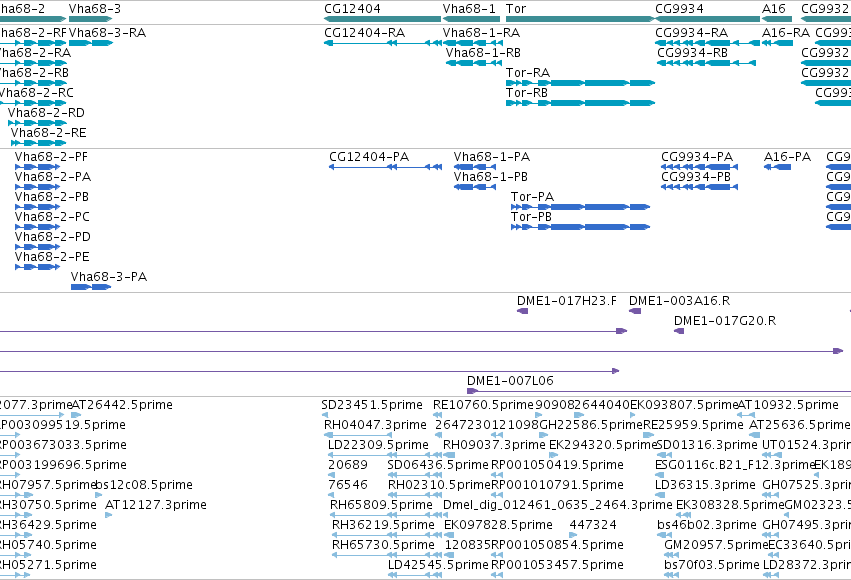This screenshot has height=580, width=851.
Task: Click EST SD23451.5prime
Action: [372, 405]
